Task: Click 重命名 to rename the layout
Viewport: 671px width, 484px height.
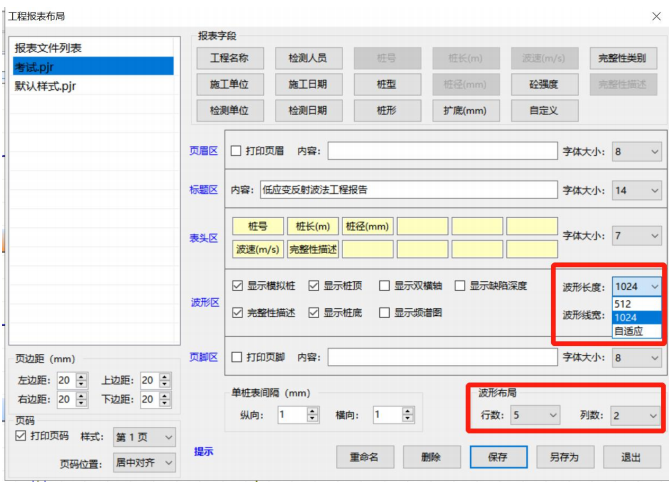Action: pyautogui.click(x=364, y=457)
